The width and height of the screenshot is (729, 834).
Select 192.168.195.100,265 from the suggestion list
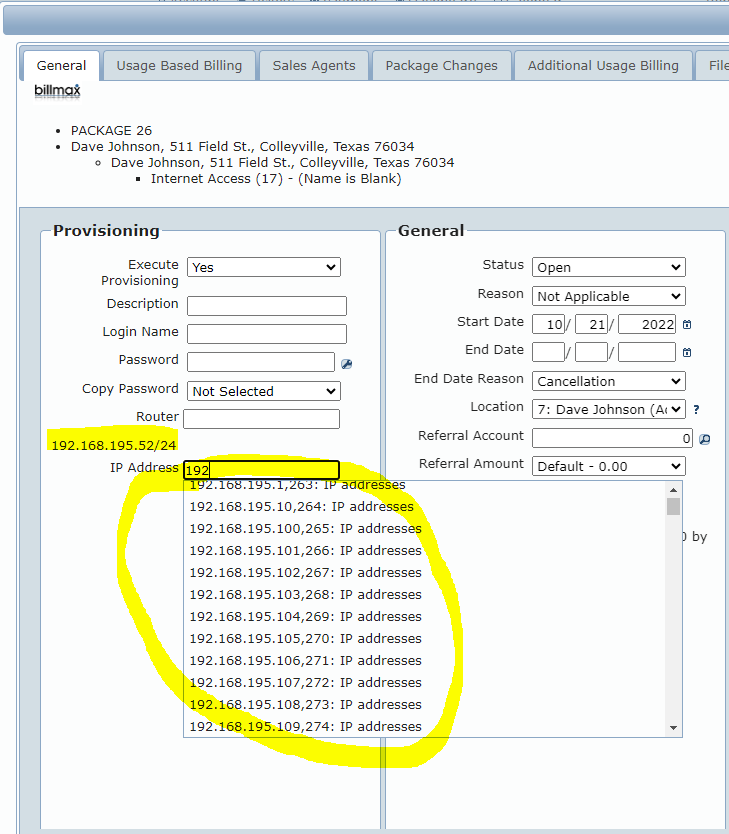(305, 528)
